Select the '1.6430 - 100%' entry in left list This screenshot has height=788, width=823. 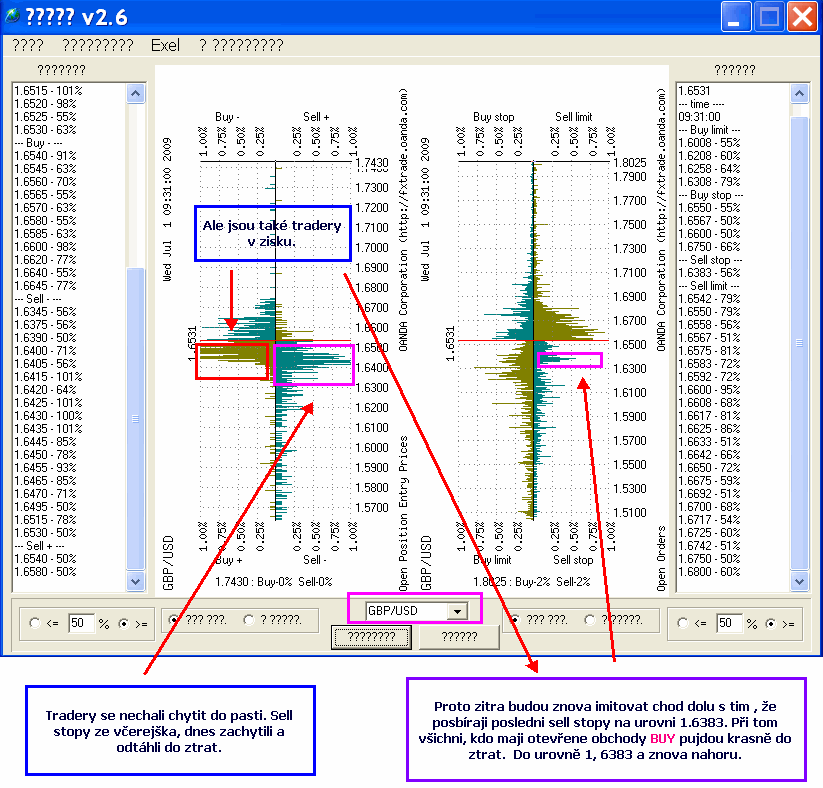[x=48, y=415]
